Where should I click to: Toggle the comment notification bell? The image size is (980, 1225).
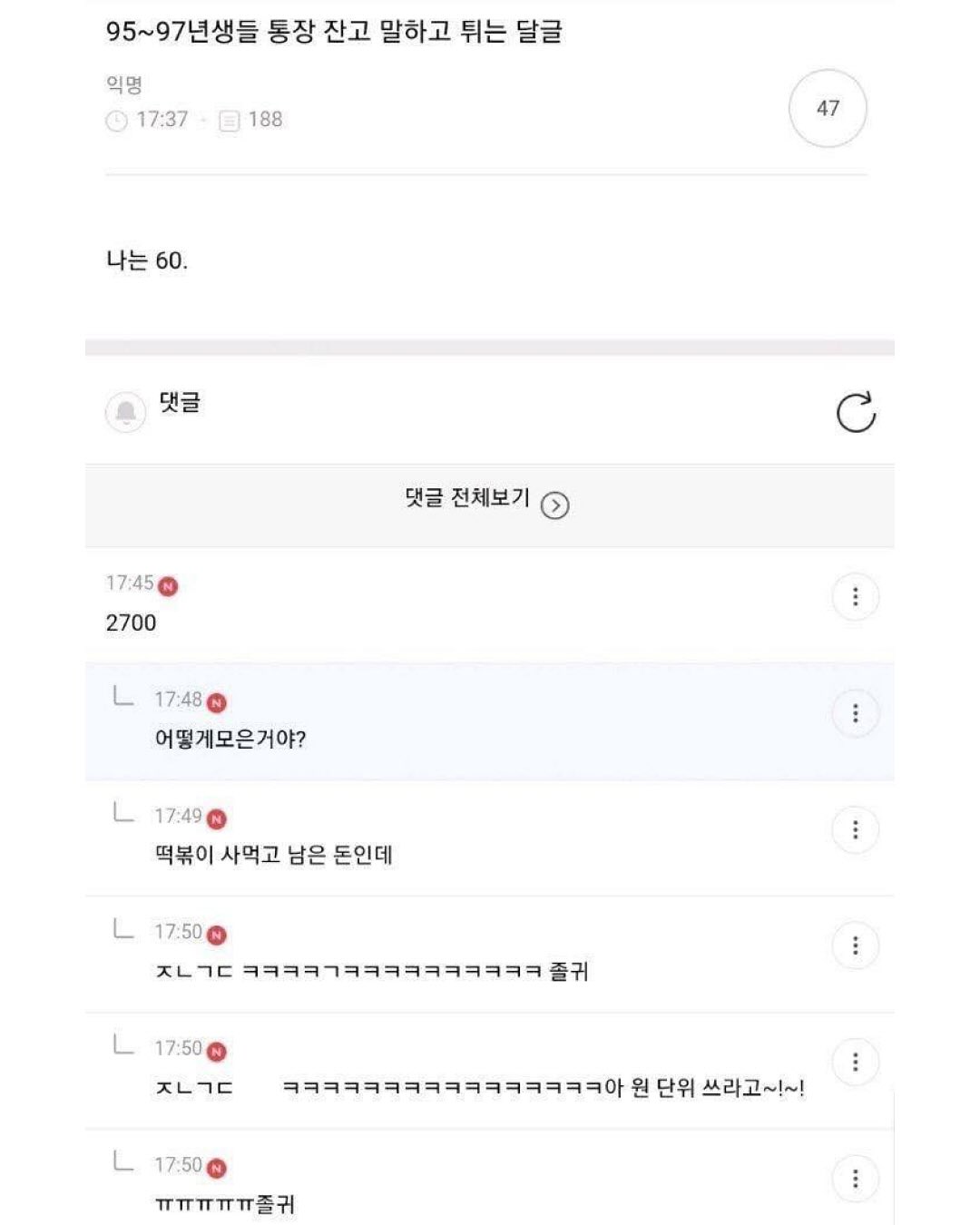point(125,413)
